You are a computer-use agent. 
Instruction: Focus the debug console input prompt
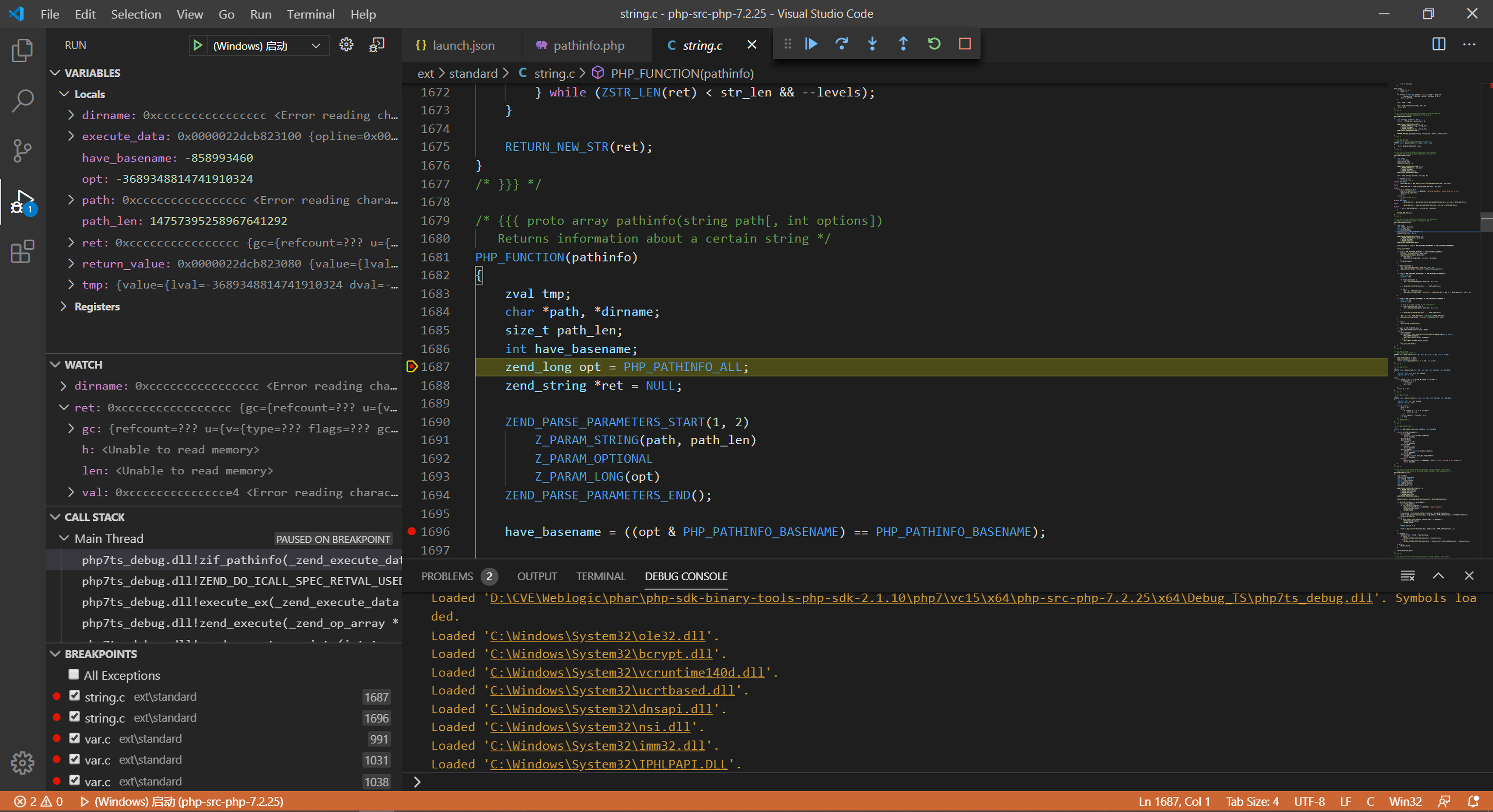pyautogui.click(x=951, y=782)
